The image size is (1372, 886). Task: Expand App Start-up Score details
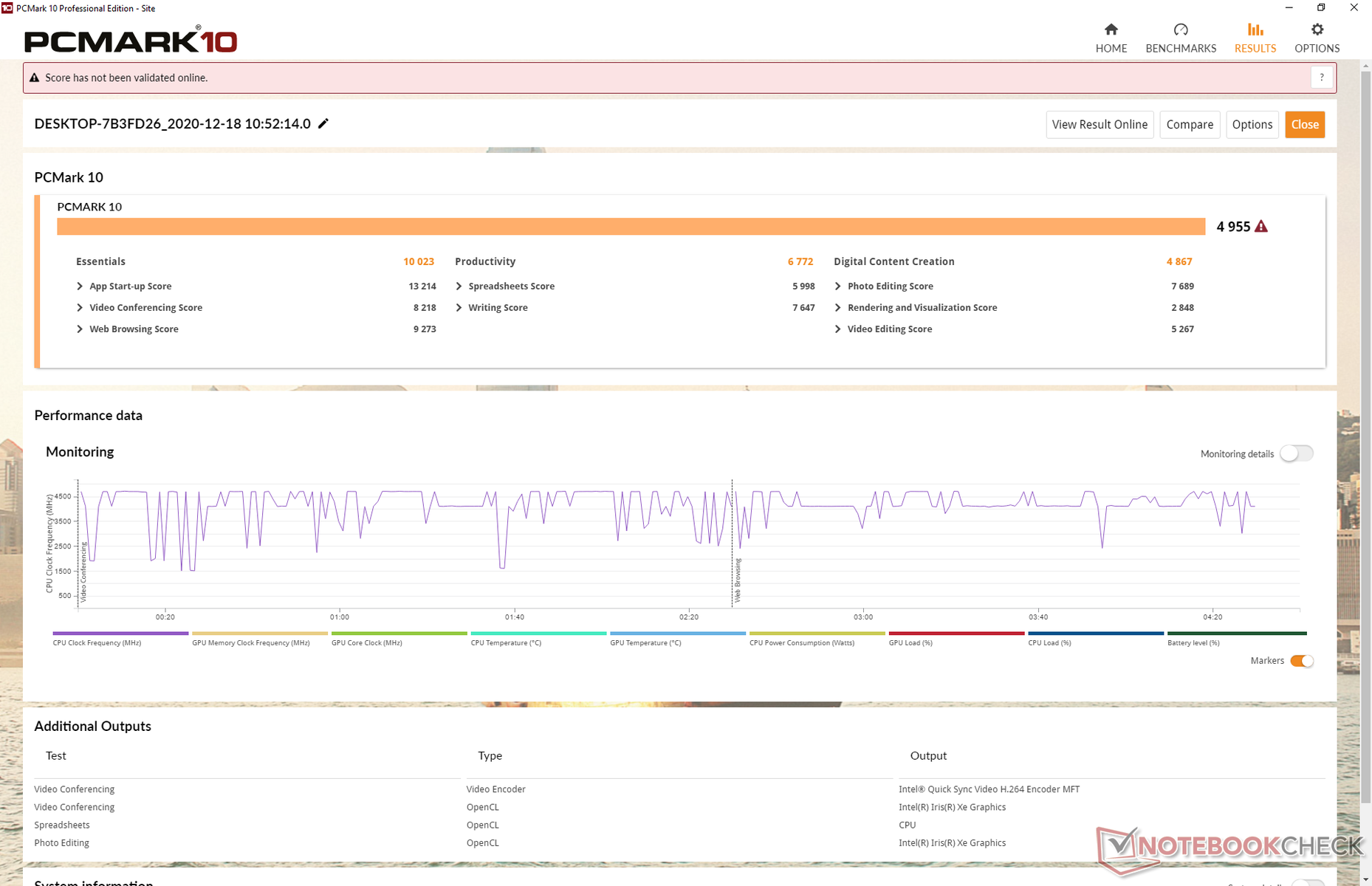[80, 286]
